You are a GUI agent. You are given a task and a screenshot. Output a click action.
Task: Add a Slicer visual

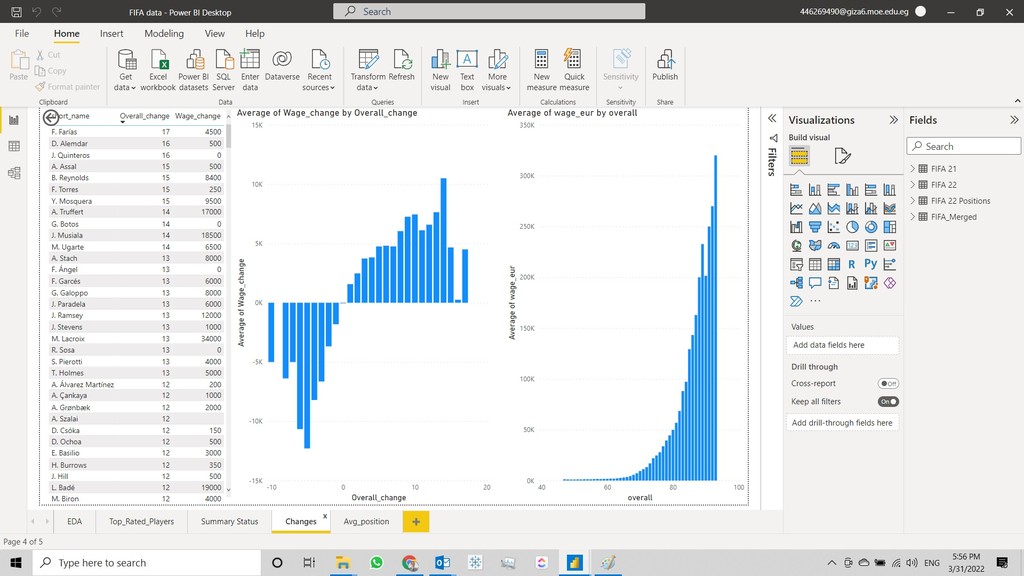(796, 264)
